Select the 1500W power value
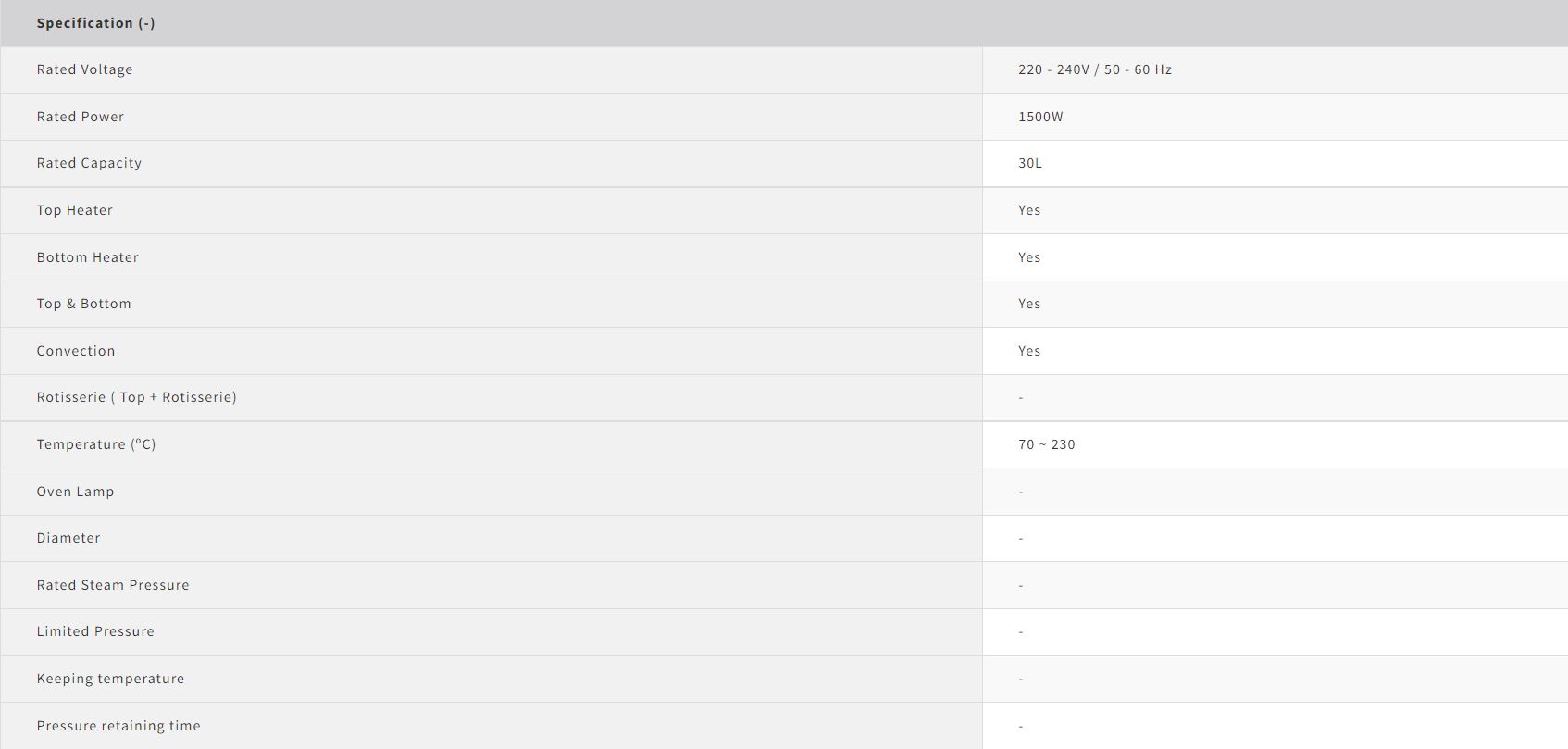 (x=1040, y=117)
